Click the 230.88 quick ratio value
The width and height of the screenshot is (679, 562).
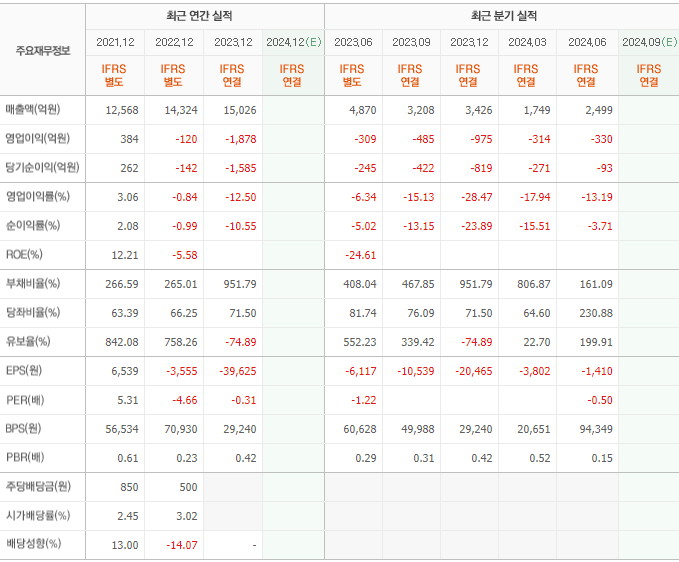pos(596,313)
